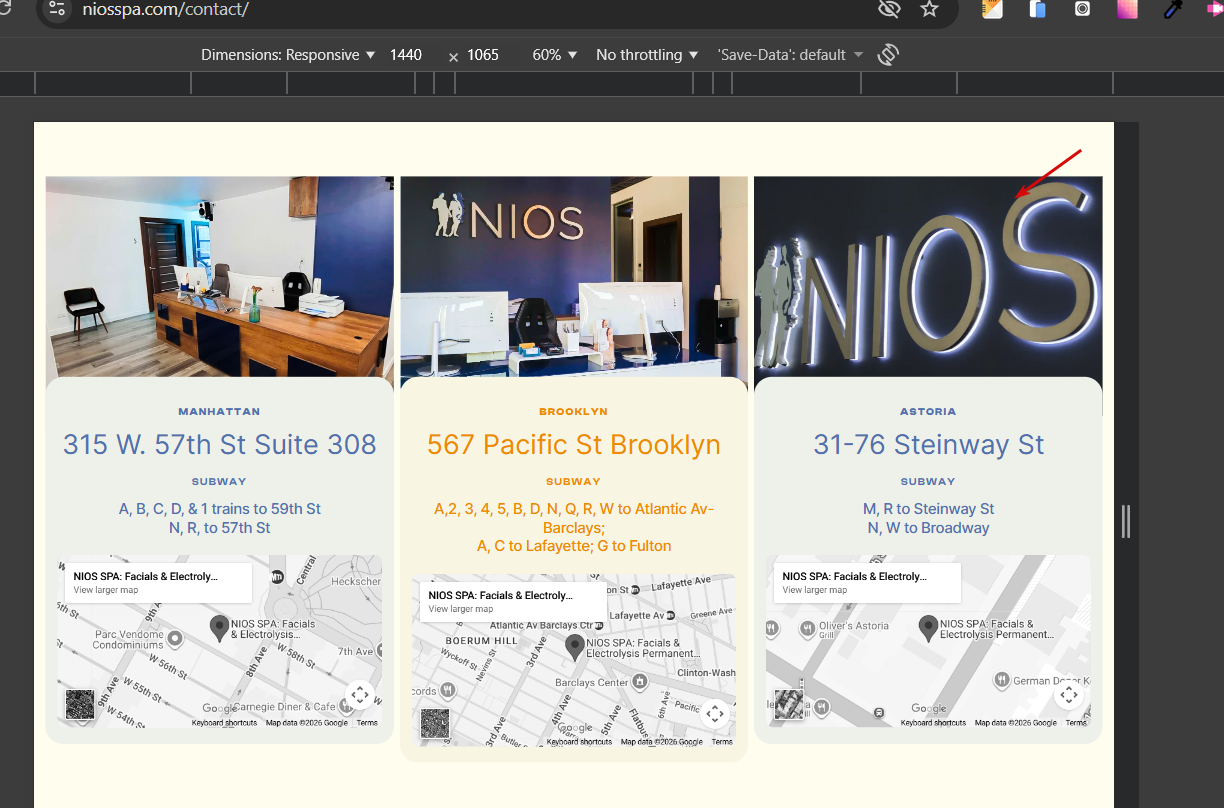Toggle fullscreen on the Brooklyn map

click(x=714, y=714)
